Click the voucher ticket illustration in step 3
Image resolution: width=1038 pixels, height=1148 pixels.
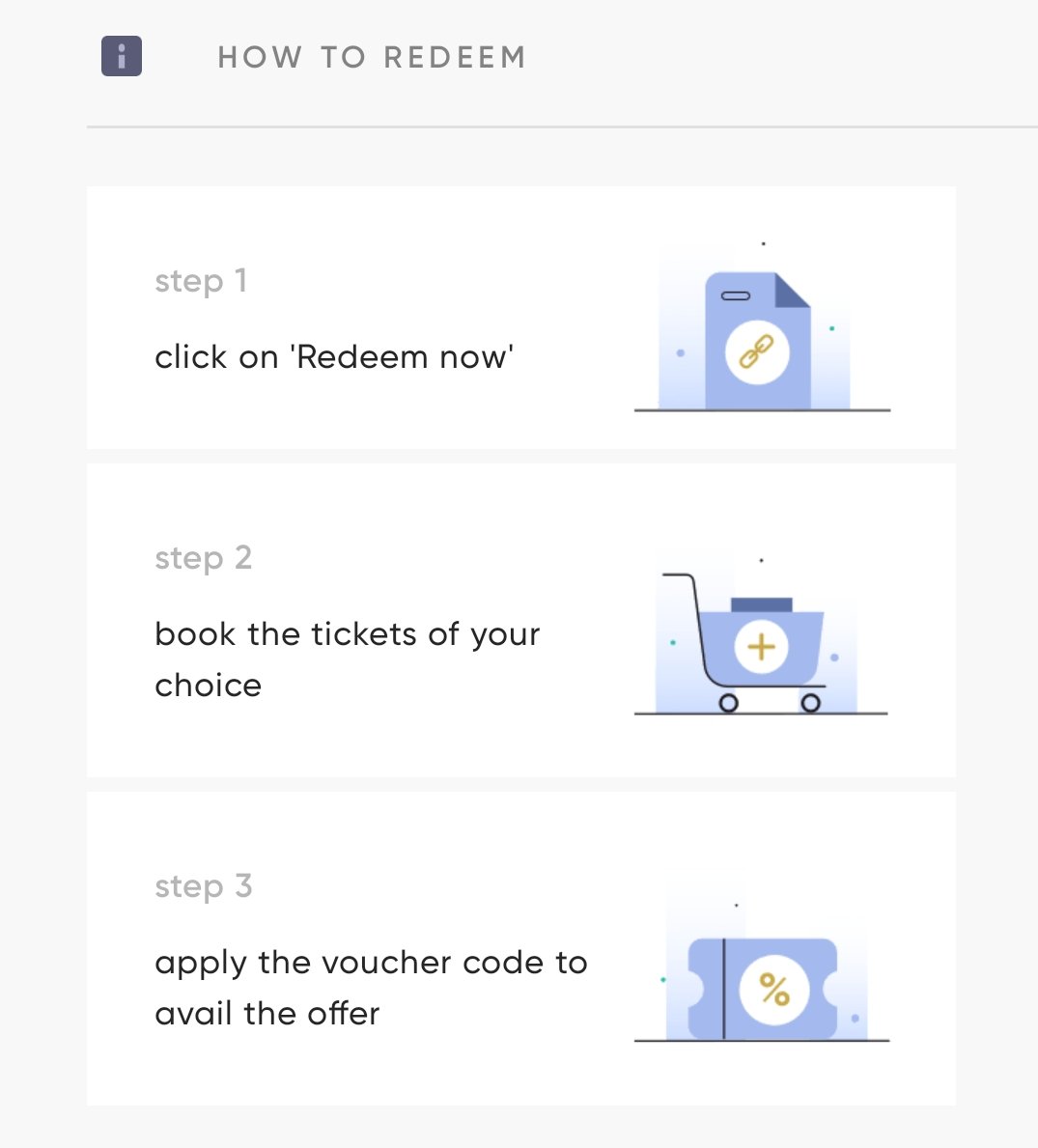point(761,975)
